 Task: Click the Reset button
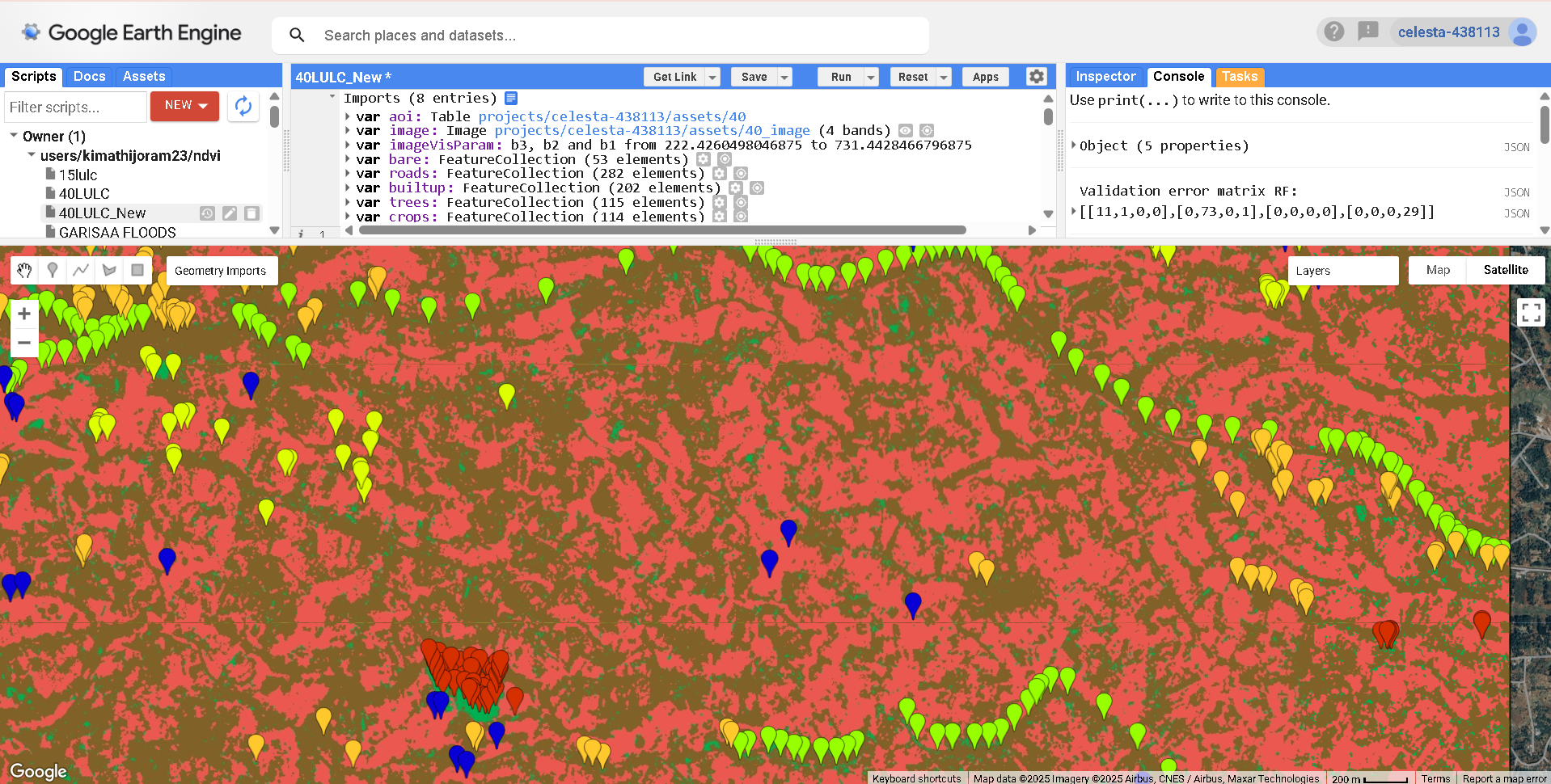913,77
